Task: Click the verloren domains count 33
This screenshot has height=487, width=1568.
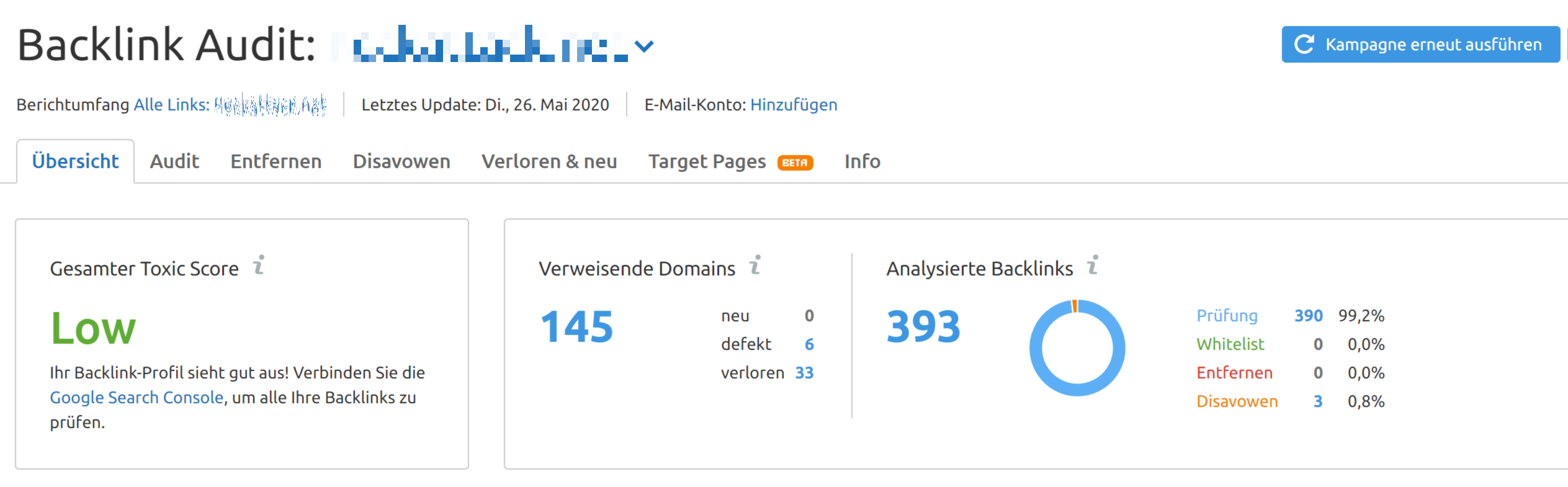Action: click(x=804, y=373)
